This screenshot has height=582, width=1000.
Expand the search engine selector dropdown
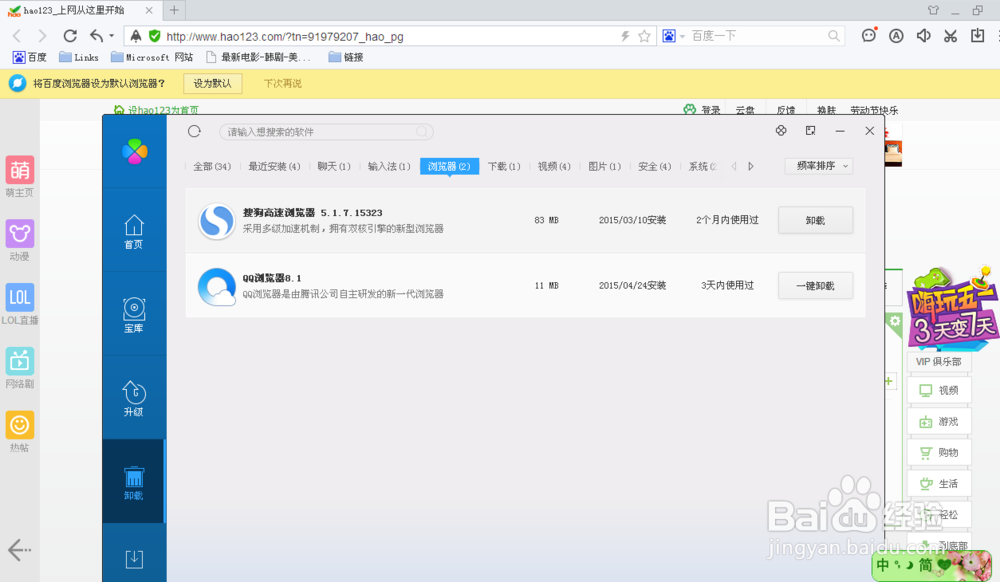coord(682,36)
